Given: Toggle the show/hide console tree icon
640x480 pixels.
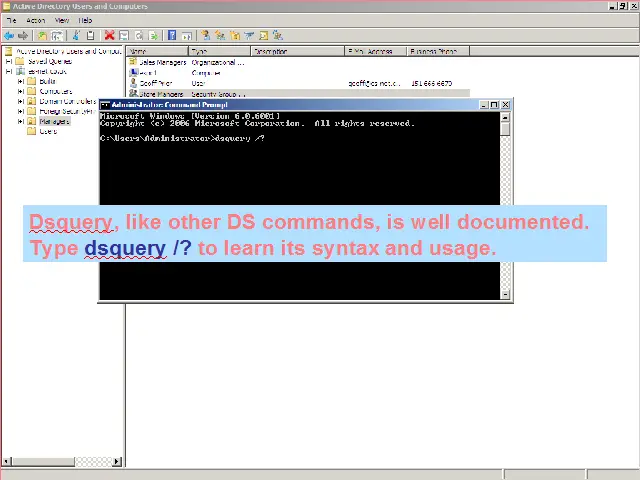Looking at the screenshot, I should coord(57,36).
